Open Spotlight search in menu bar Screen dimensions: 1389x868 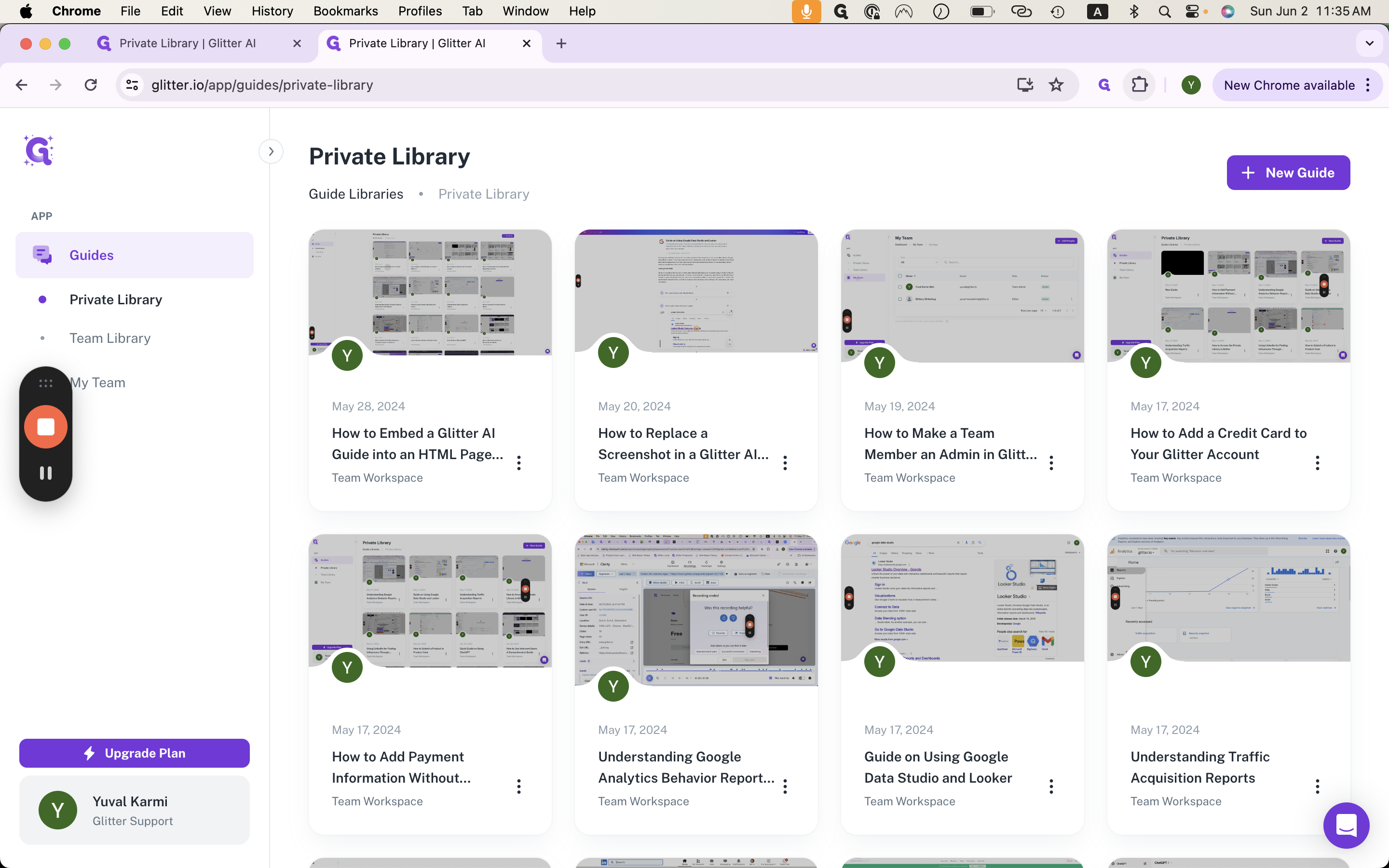(x=1165, y=11)
